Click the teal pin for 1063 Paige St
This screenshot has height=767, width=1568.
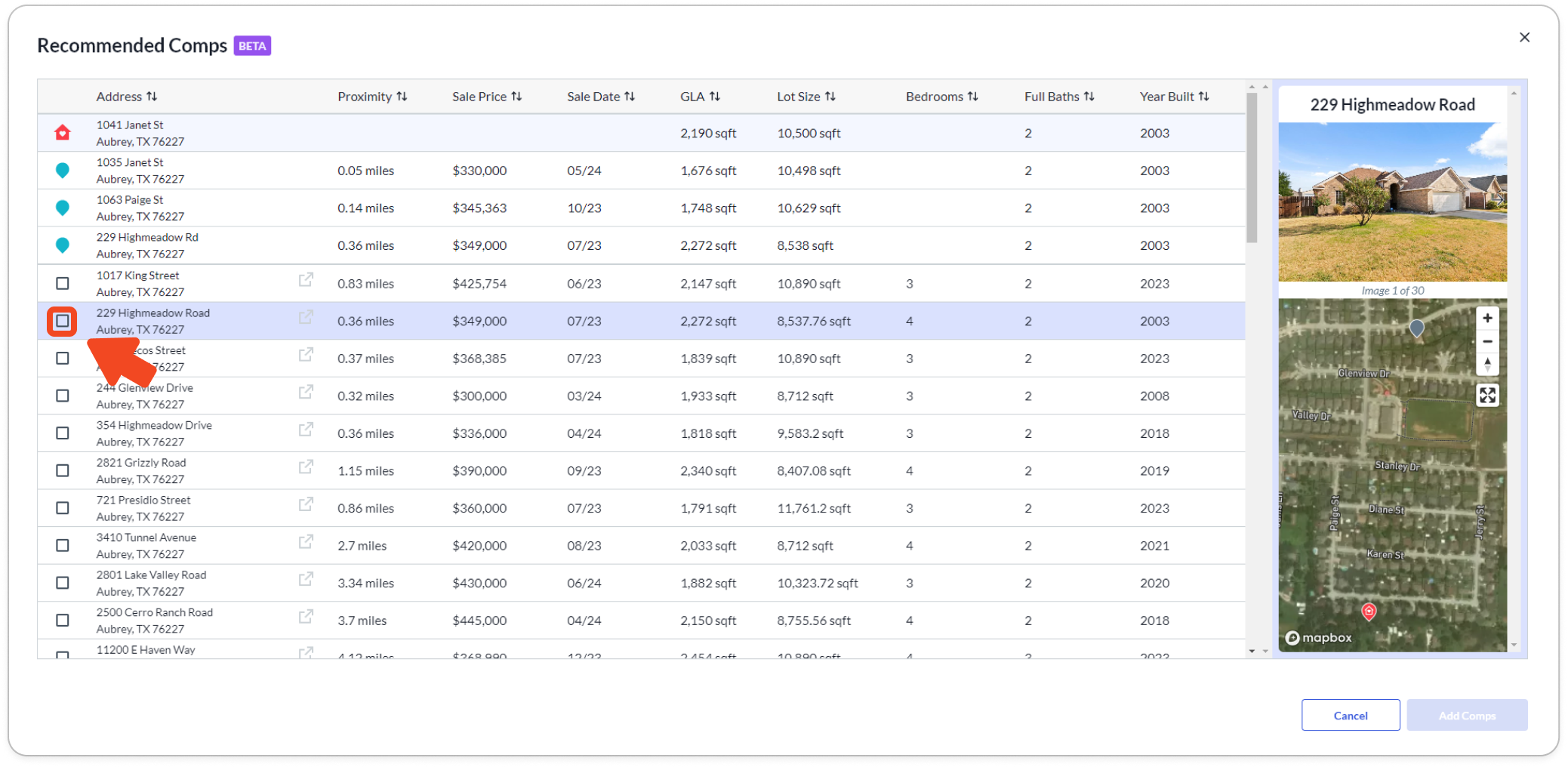[x=63, y=208]
